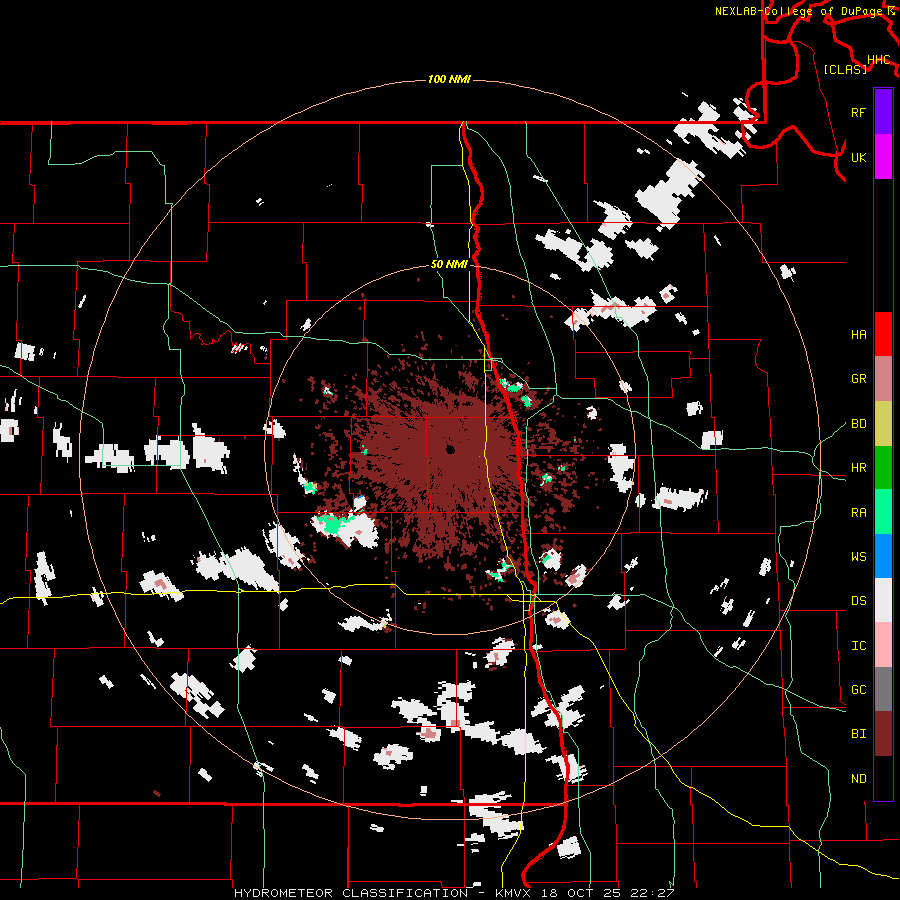Click the BD legend label
The image size is (900, 900).
tap(858, 424)
